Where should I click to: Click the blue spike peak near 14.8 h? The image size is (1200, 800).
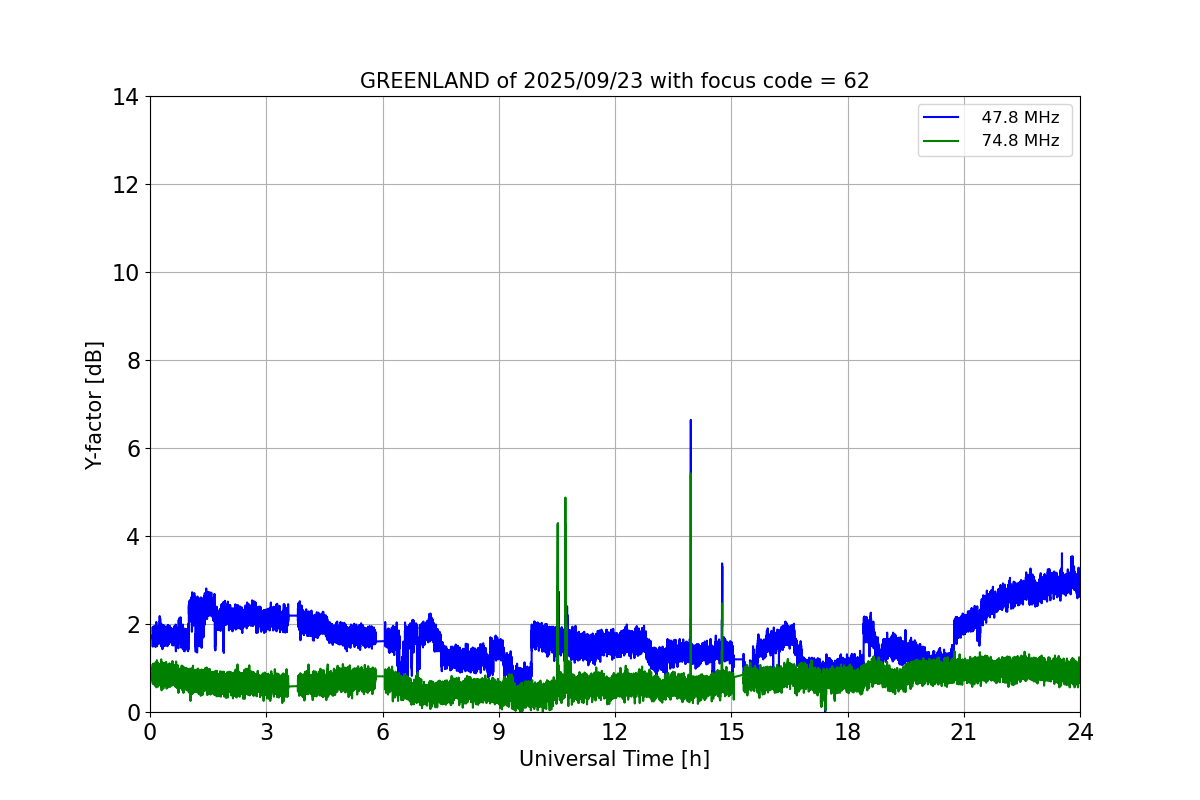(722, 565)
